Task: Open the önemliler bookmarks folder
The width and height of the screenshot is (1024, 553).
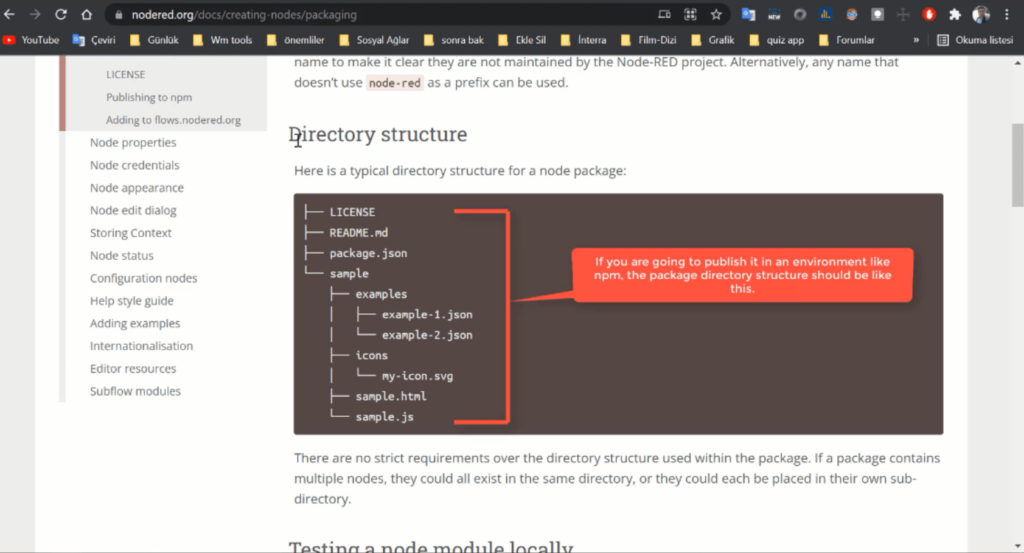Action: point(295,40)
